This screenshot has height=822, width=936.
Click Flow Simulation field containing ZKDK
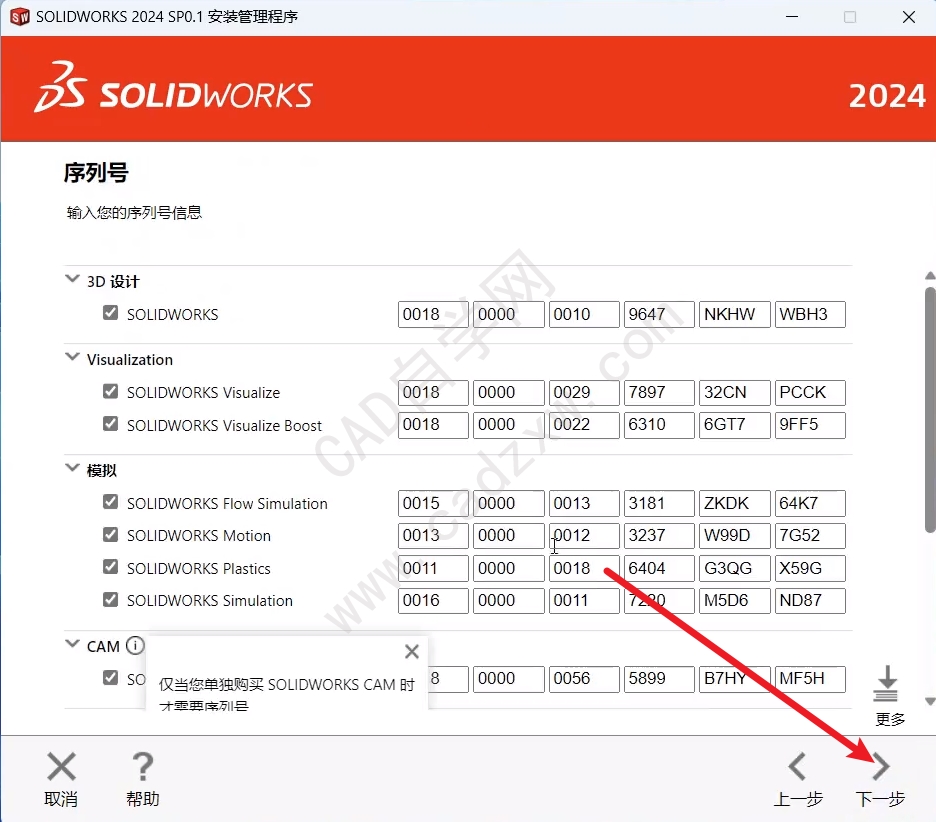coord(735,503)
